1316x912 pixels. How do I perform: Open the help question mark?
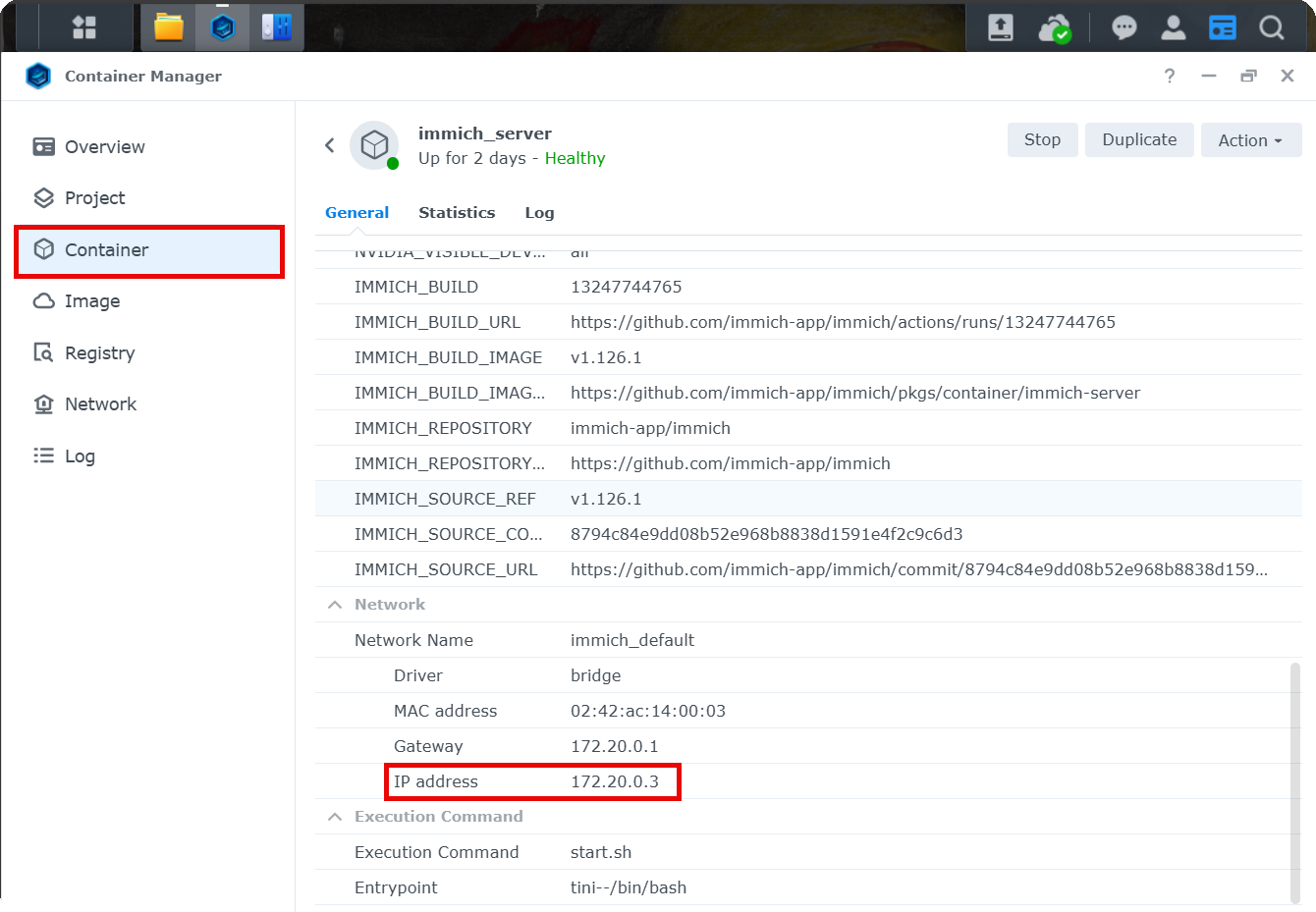pyautogui.click(x=1169, y=76)
